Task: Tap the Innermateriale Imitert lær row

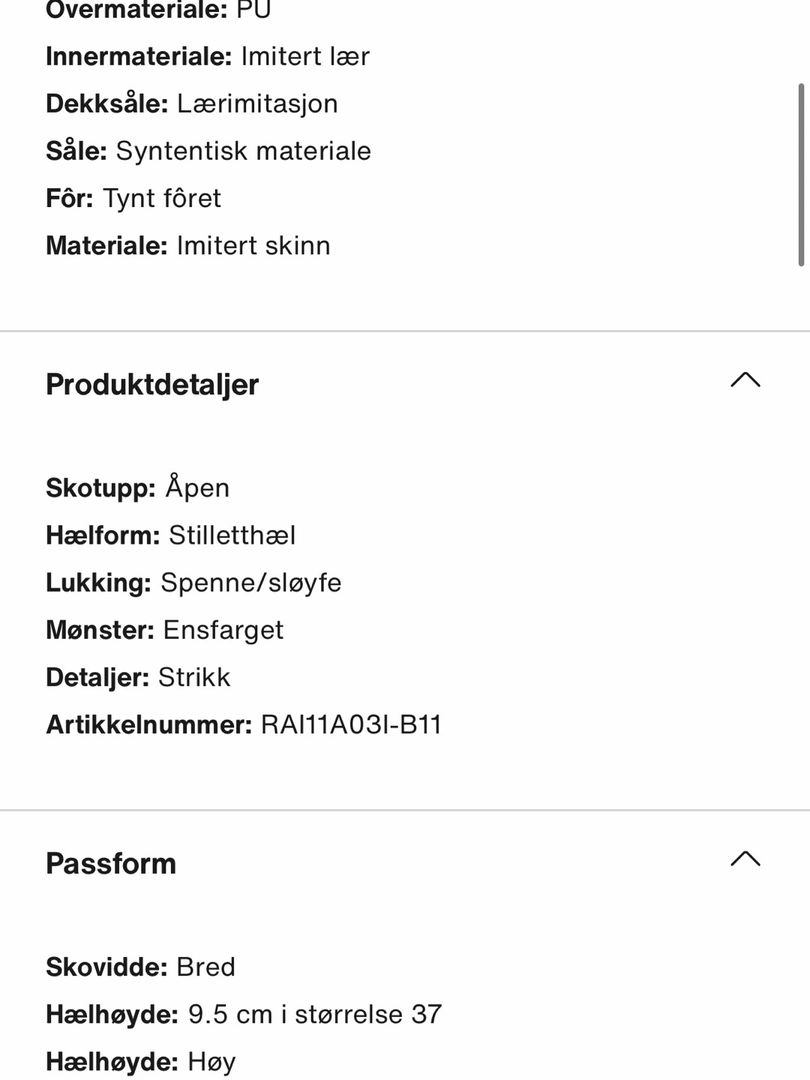Action: click(x=207, y=56)
